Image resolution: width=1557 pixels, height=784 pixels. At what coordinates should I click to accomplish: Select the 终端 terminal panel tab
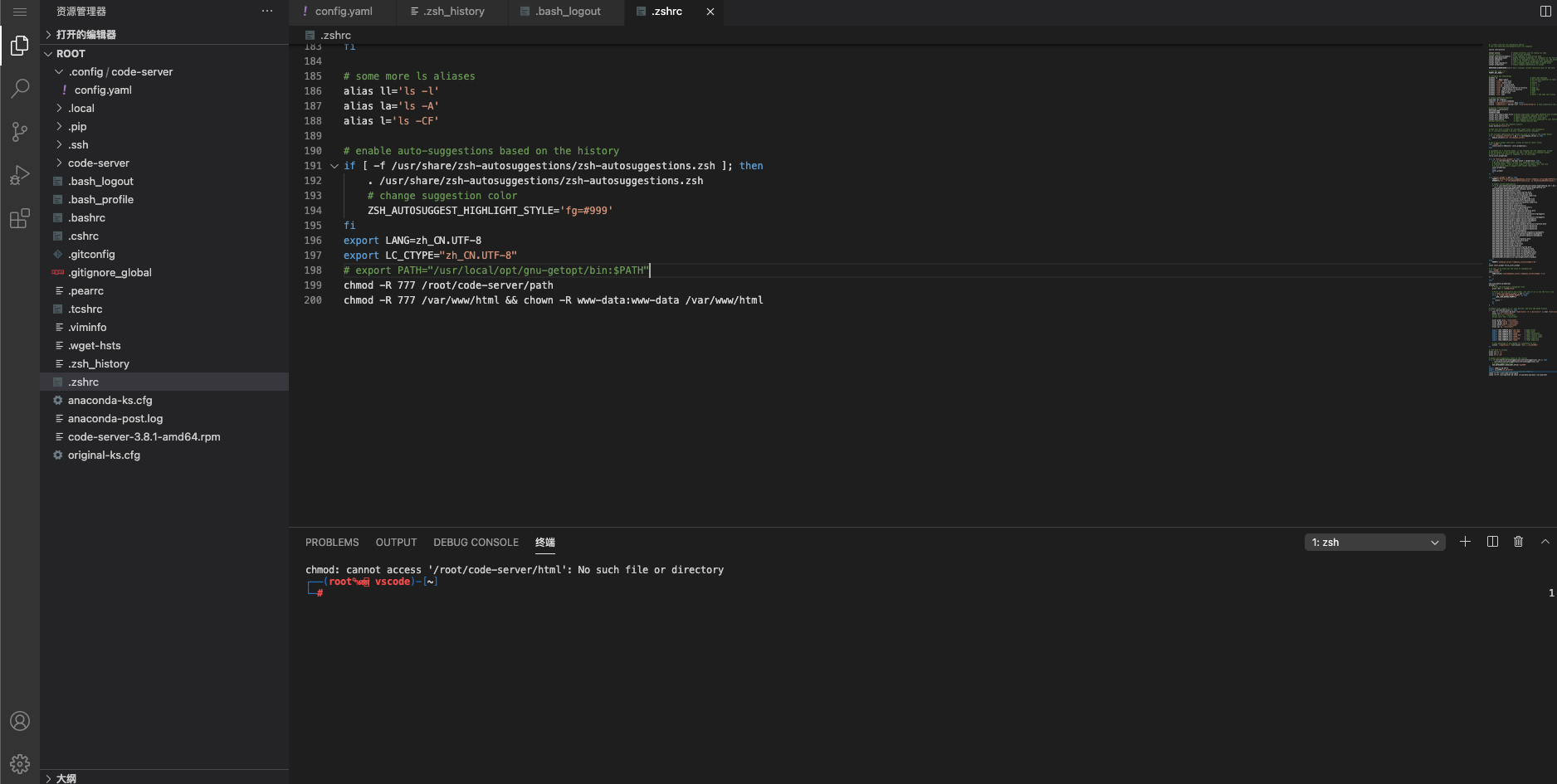[545, 543]
